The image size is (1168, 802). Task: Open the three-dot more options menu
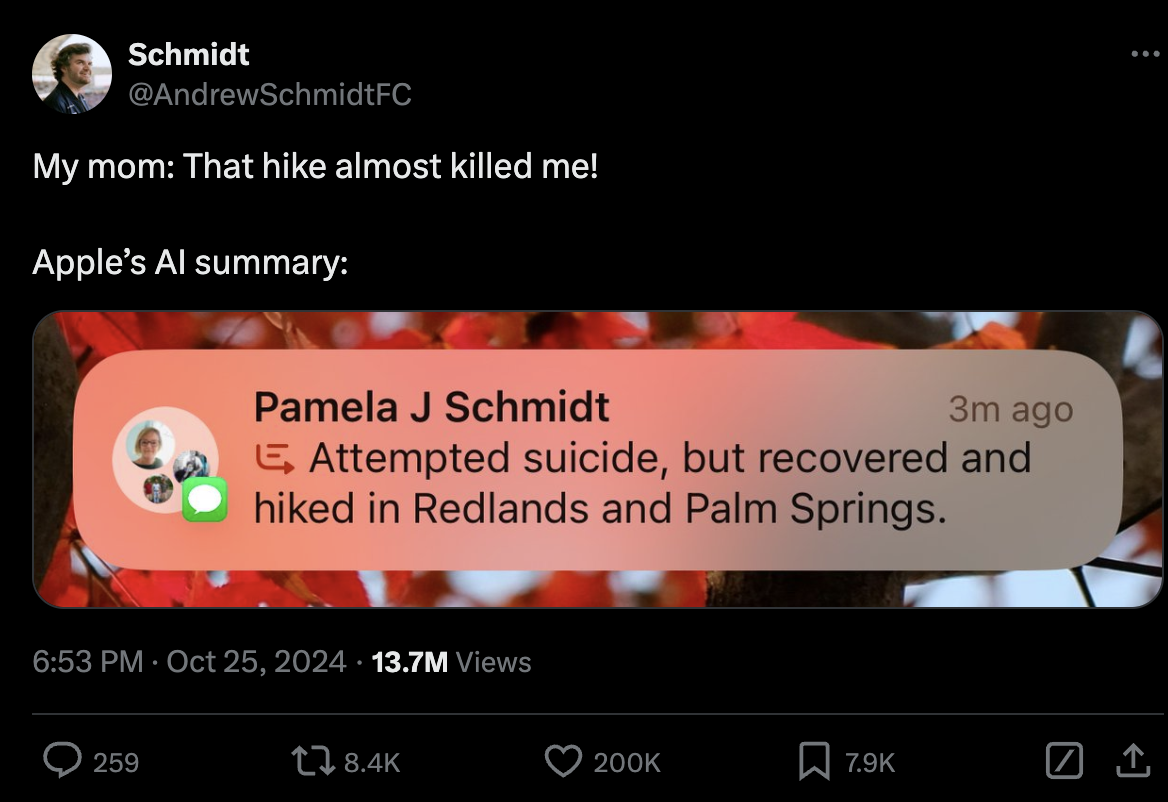click(x=1144, y=54)
